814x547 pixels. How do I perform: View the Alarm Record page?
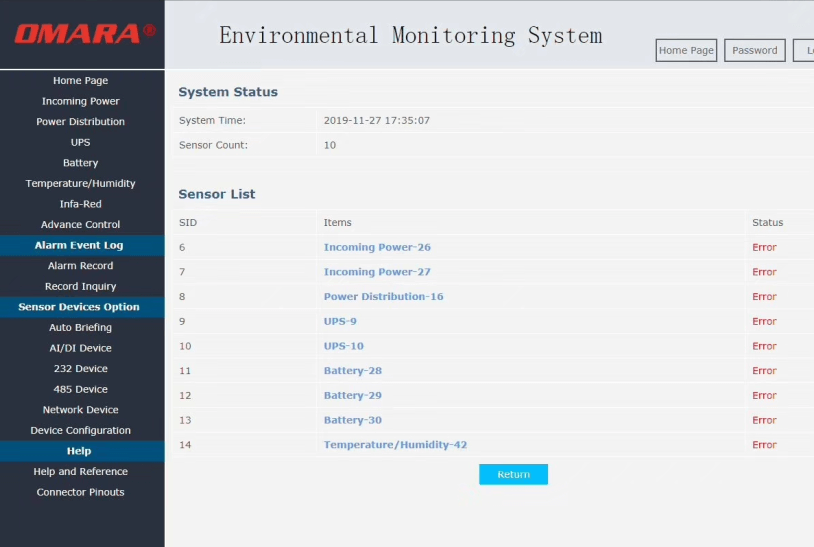tap(81, 266)
